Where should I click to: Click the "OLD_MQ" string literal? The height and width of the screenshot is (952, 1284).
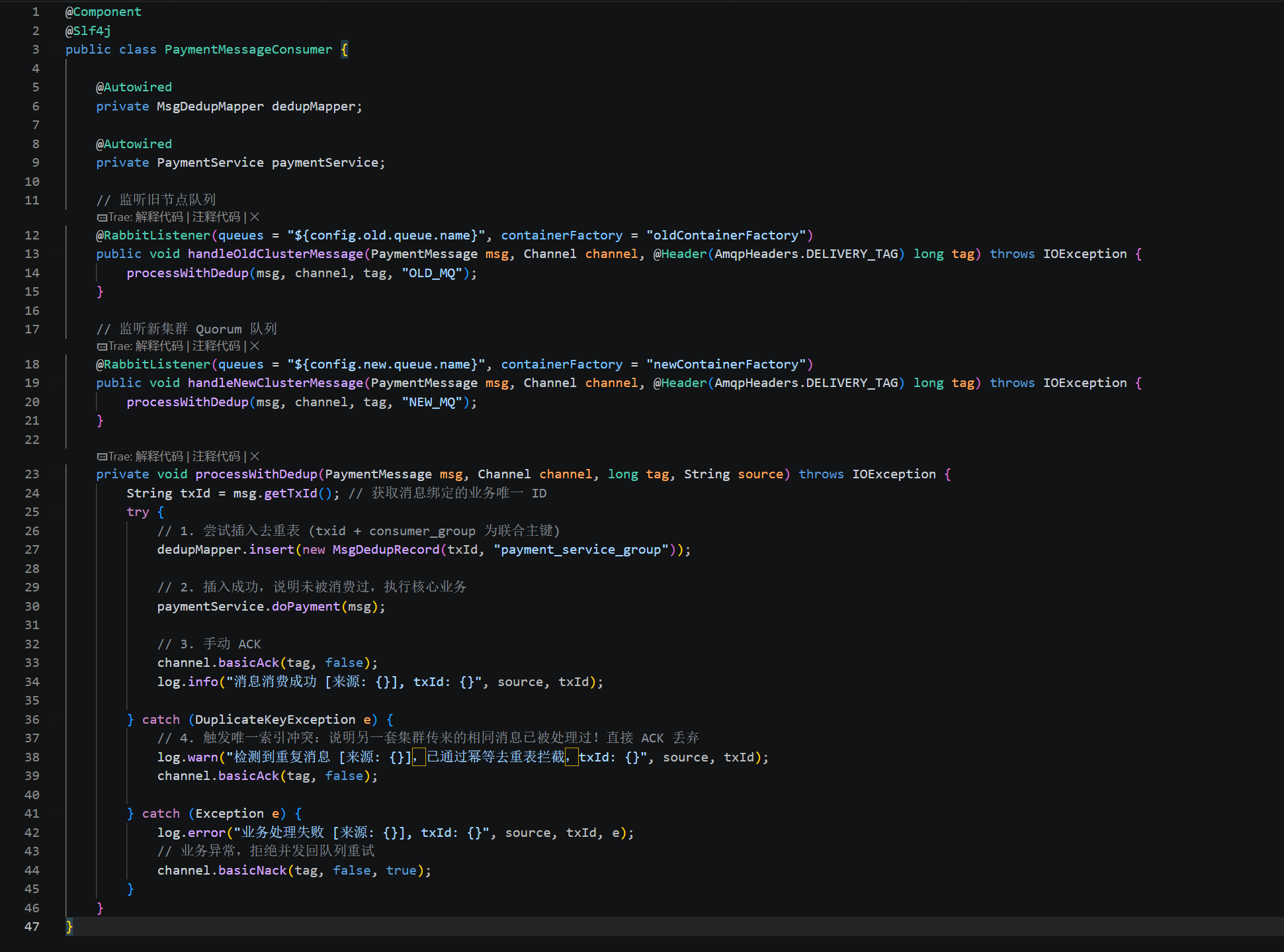pyautogui.click(x=432, y=273)
